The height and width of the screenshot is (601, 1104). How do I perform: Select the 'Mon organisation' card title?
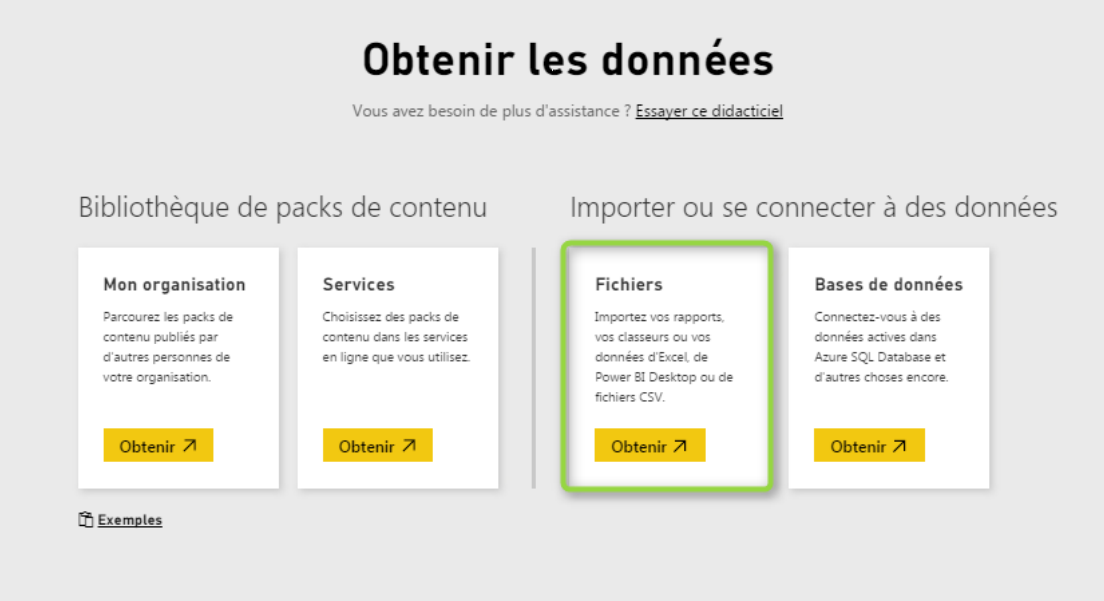(174, 285)
